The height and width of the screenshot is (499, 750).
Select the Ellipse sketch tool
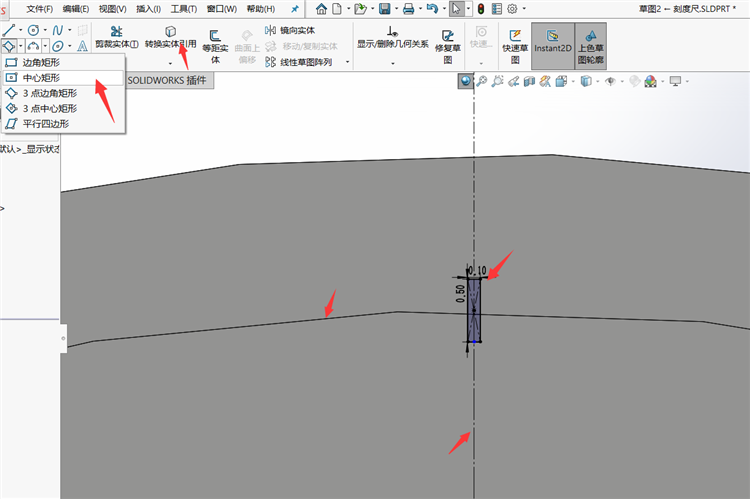click(57, 46)
